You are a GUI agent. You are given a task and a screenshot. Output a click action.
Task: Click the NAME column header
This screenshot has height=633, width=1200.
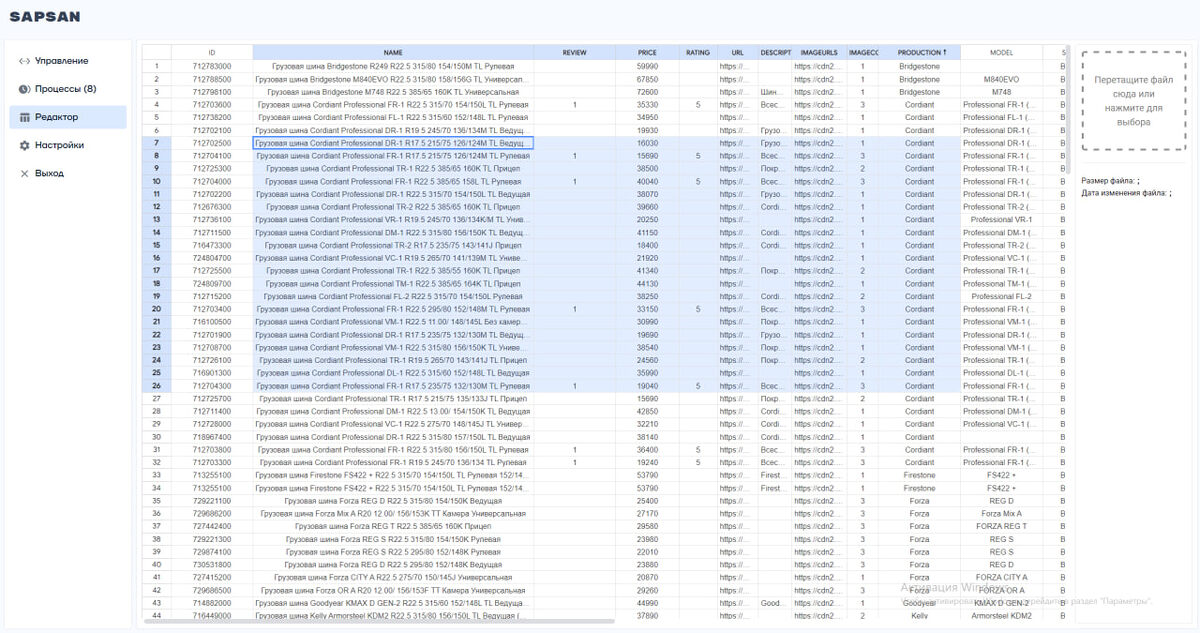393,52
